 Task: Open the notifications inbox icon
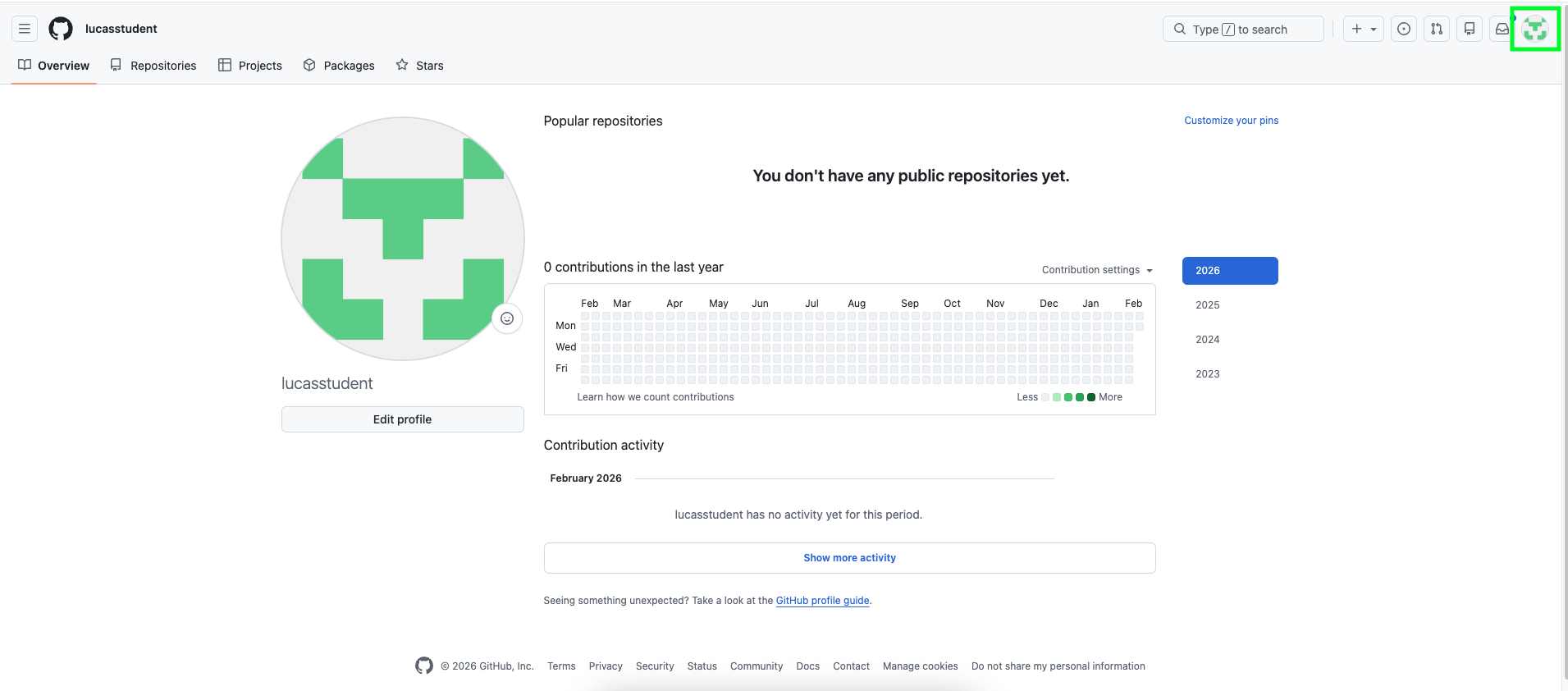[x=1502, y=29]
